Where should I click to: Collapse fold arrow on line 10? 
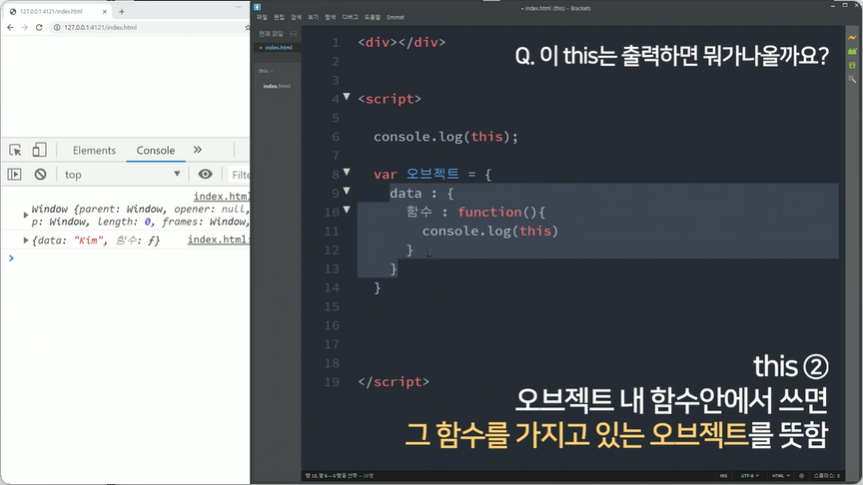click(x=347, y=210)
